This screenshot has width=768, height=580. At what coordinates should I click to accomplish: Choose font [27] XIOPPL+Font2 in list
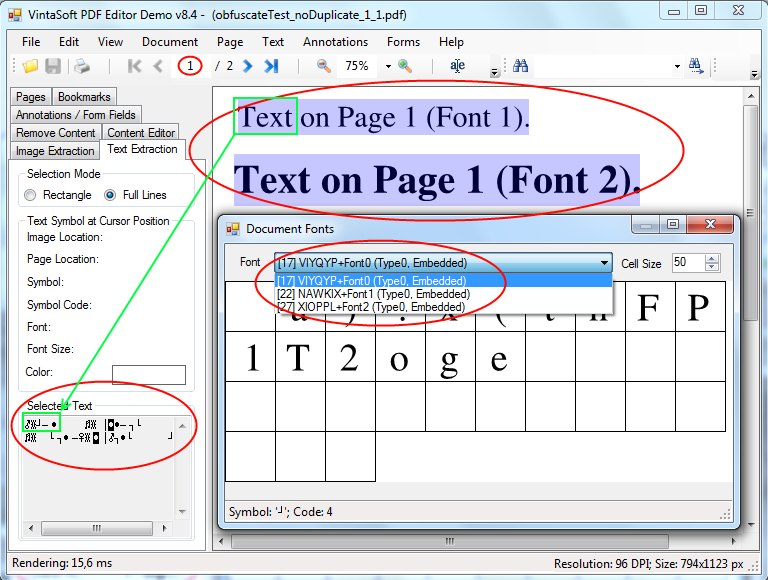pyautogui.click(x=443, y=307)
